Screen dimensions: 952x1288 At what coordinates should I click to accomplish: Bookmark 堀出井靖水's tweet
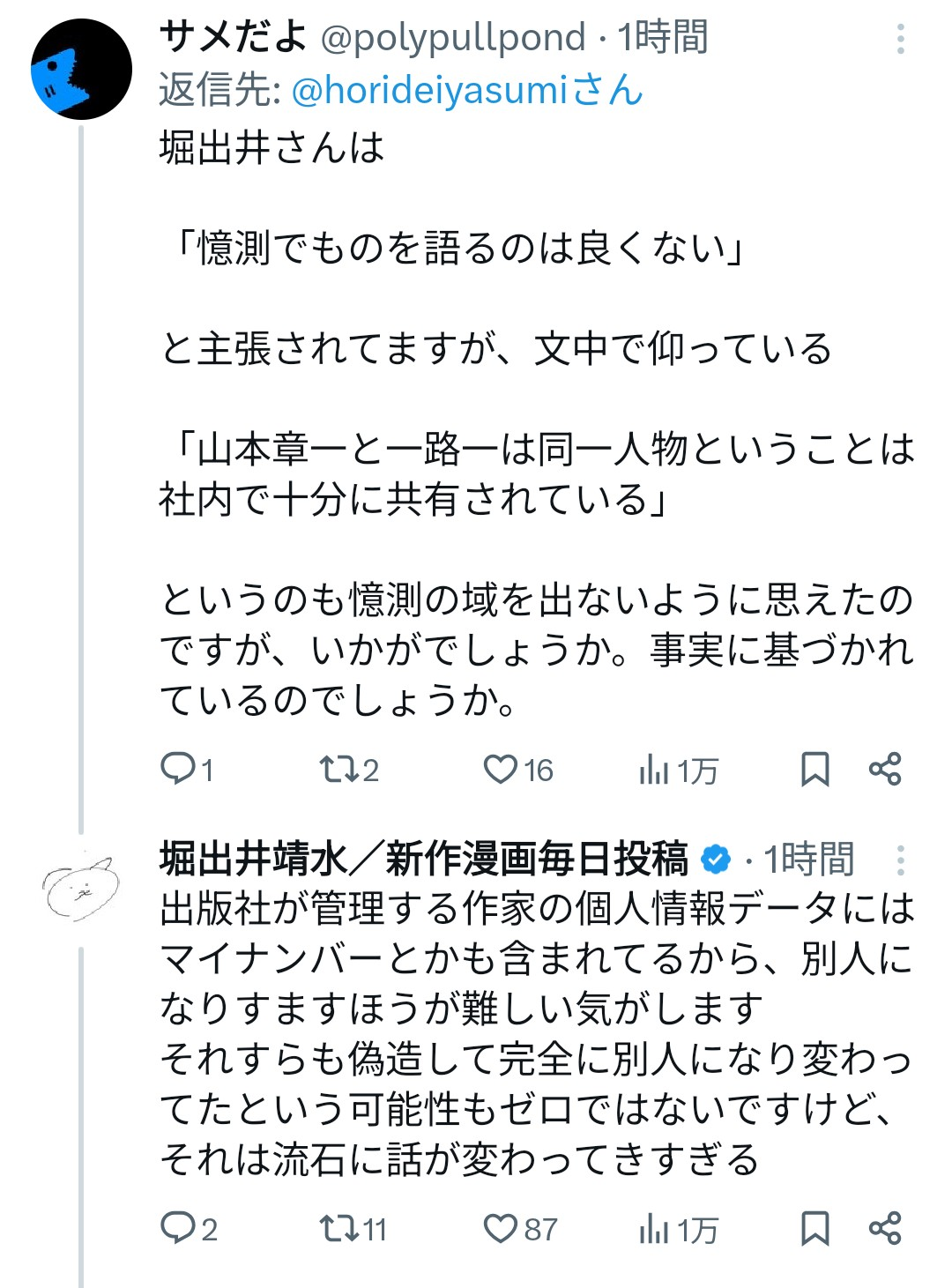point(814,1228)
